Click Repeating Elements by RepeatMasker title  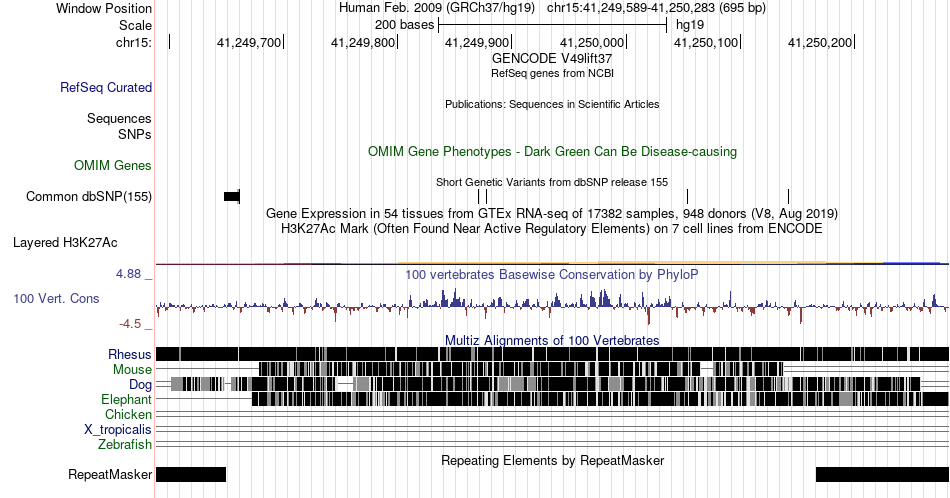coord(552,460)
